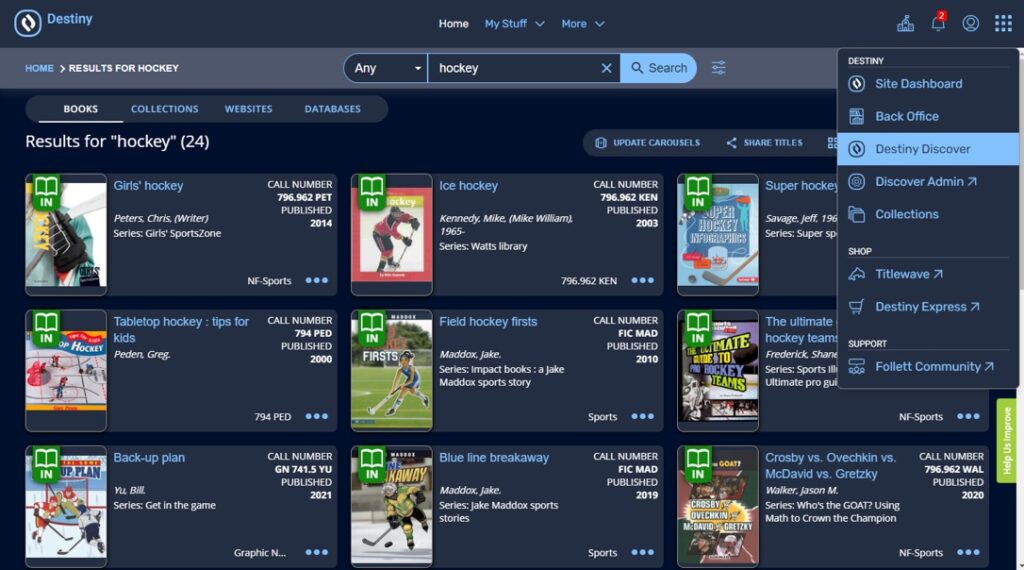The width and height of the screenshot is (1024, 570).
Task: Expand the Any search type dropdown
Action: point(386,68)
